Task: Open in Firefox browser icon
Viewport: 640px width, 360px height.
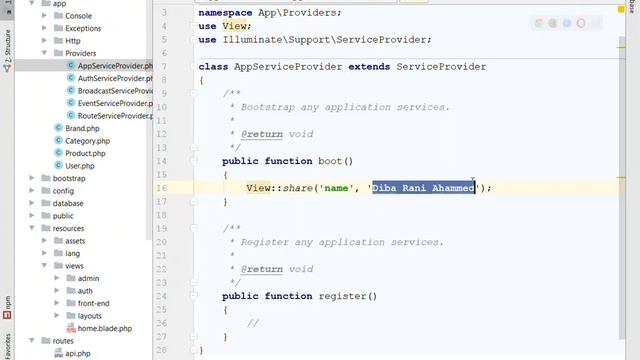Action: click(x=553, y=24)
